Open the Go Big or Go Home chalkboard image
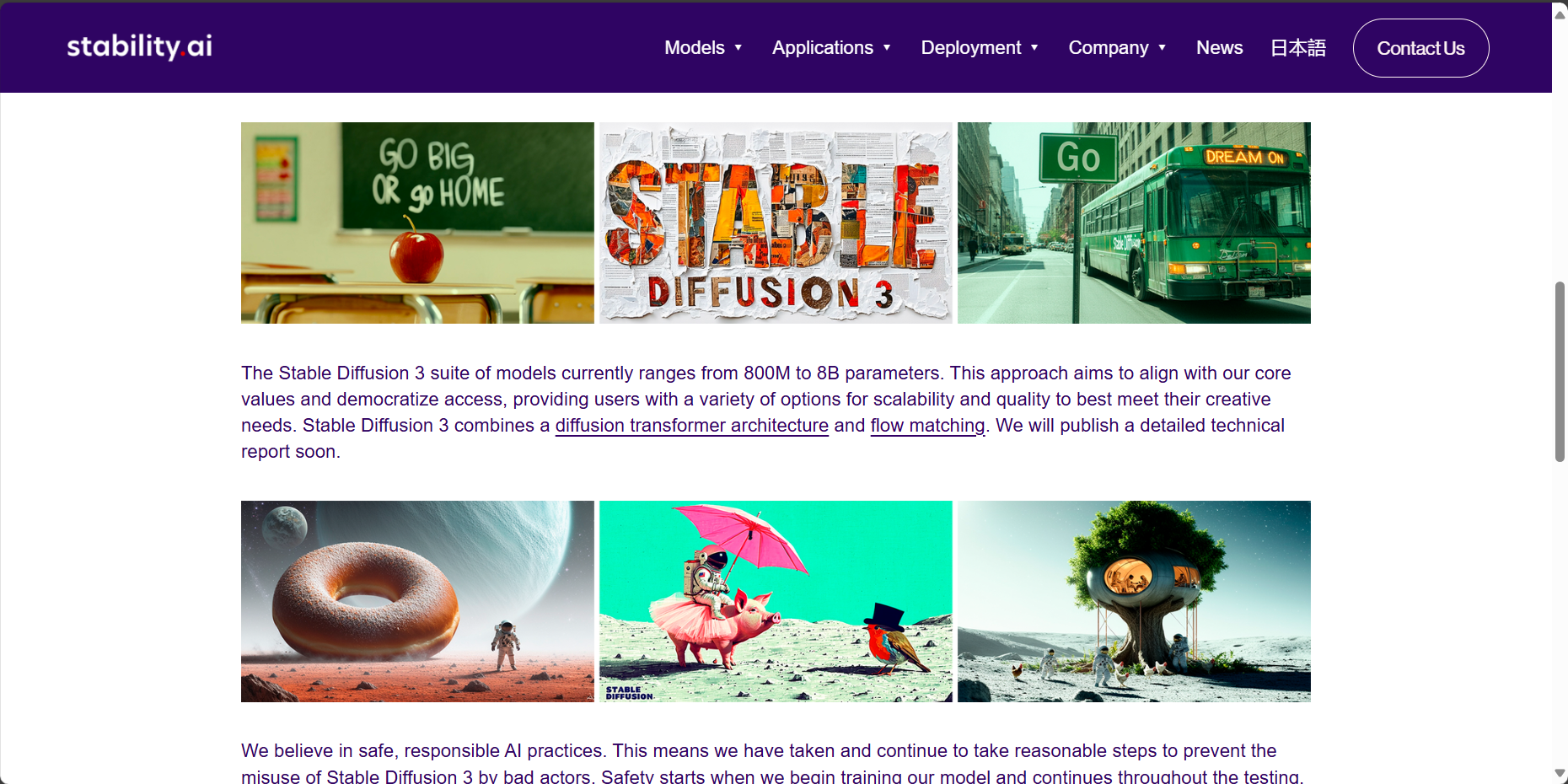1568x784 pixels. [x=417, y=223]
